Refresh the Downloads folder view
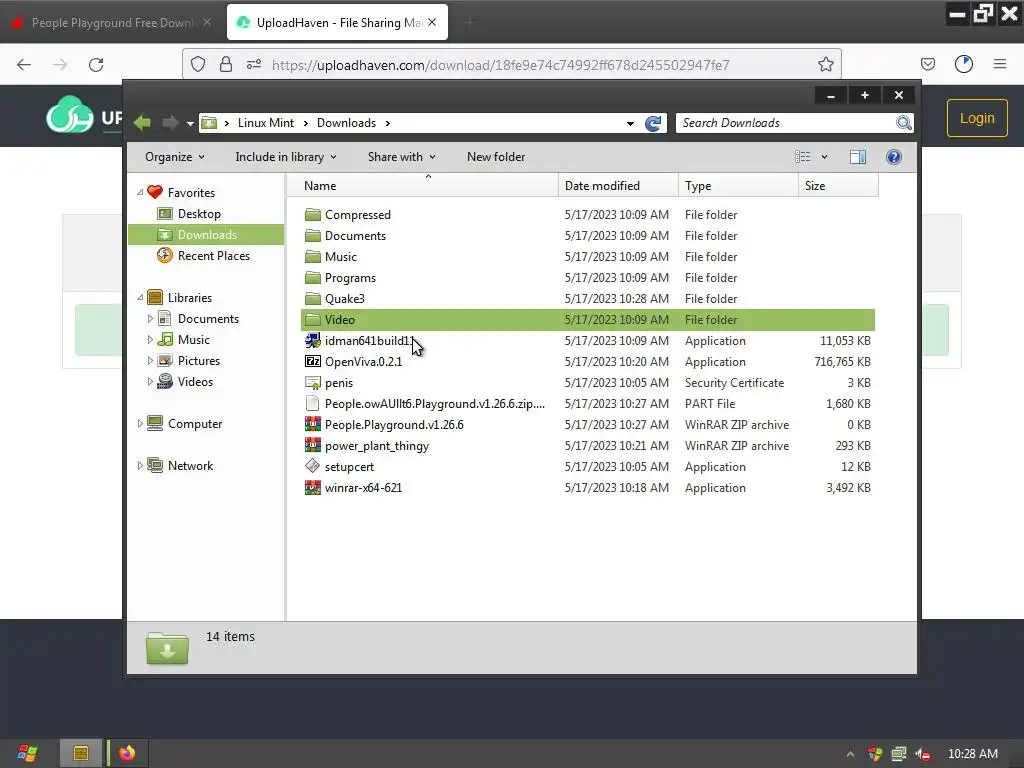Viewport: 1024px width, 768px height. point(653,123)
